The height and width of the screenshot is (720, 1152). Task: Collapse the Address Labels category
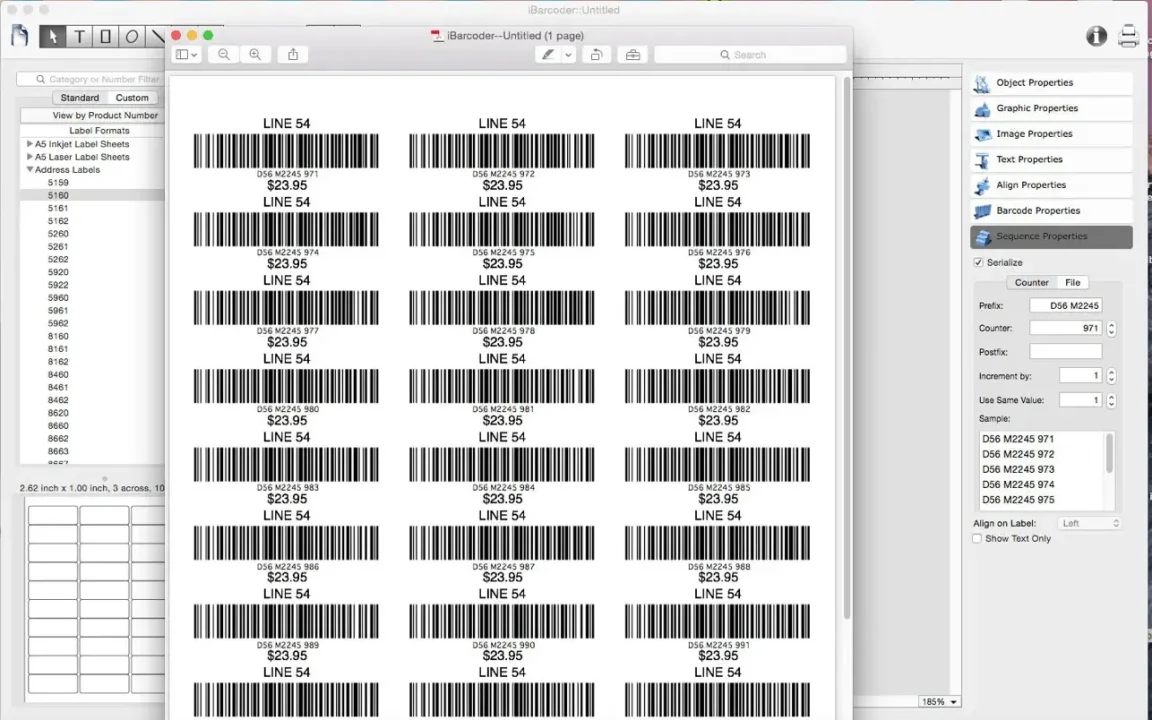[x=29, y=170]
